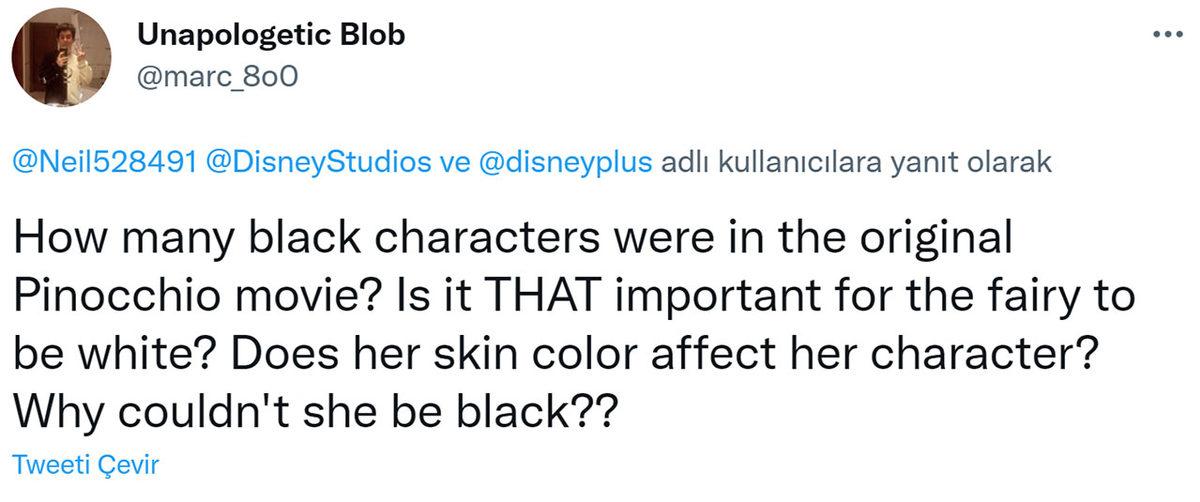The height and width of the screenshot is (502, 1200).
Task: Click the "adlı kullanıcılara yanıt olarak" reply text
Action: click(x=856, y=164)
